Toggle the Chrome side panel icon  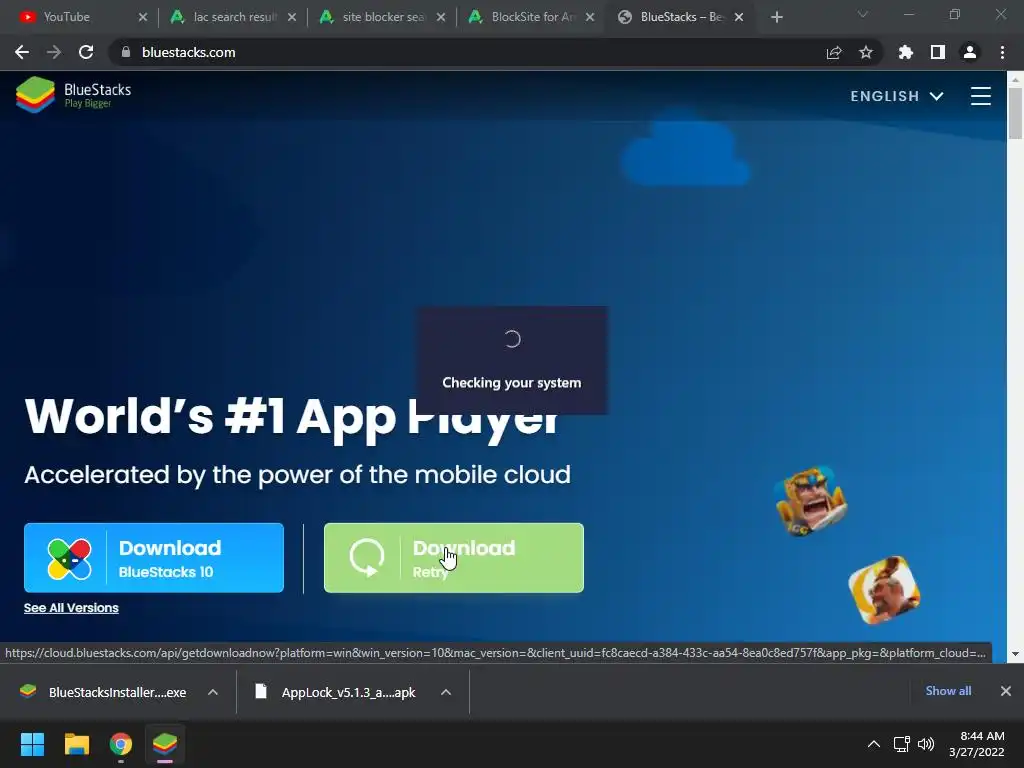938,52
